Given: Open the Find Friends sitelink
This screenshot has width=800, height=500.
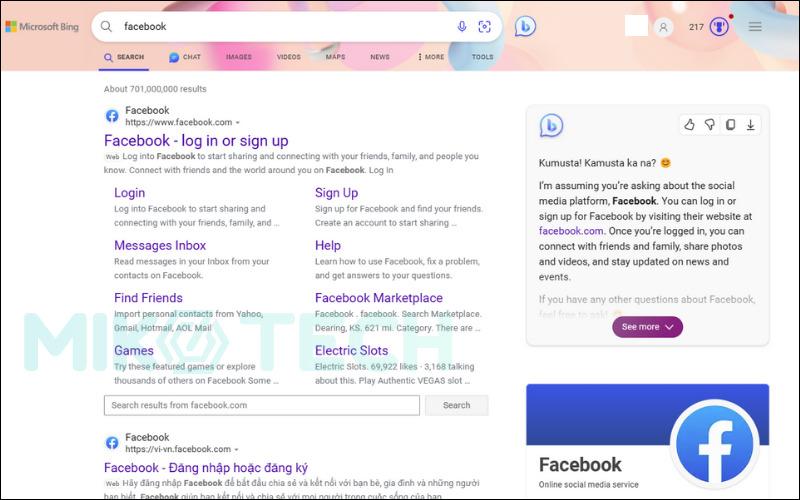Looking at the screenshot, I should 148,298.
